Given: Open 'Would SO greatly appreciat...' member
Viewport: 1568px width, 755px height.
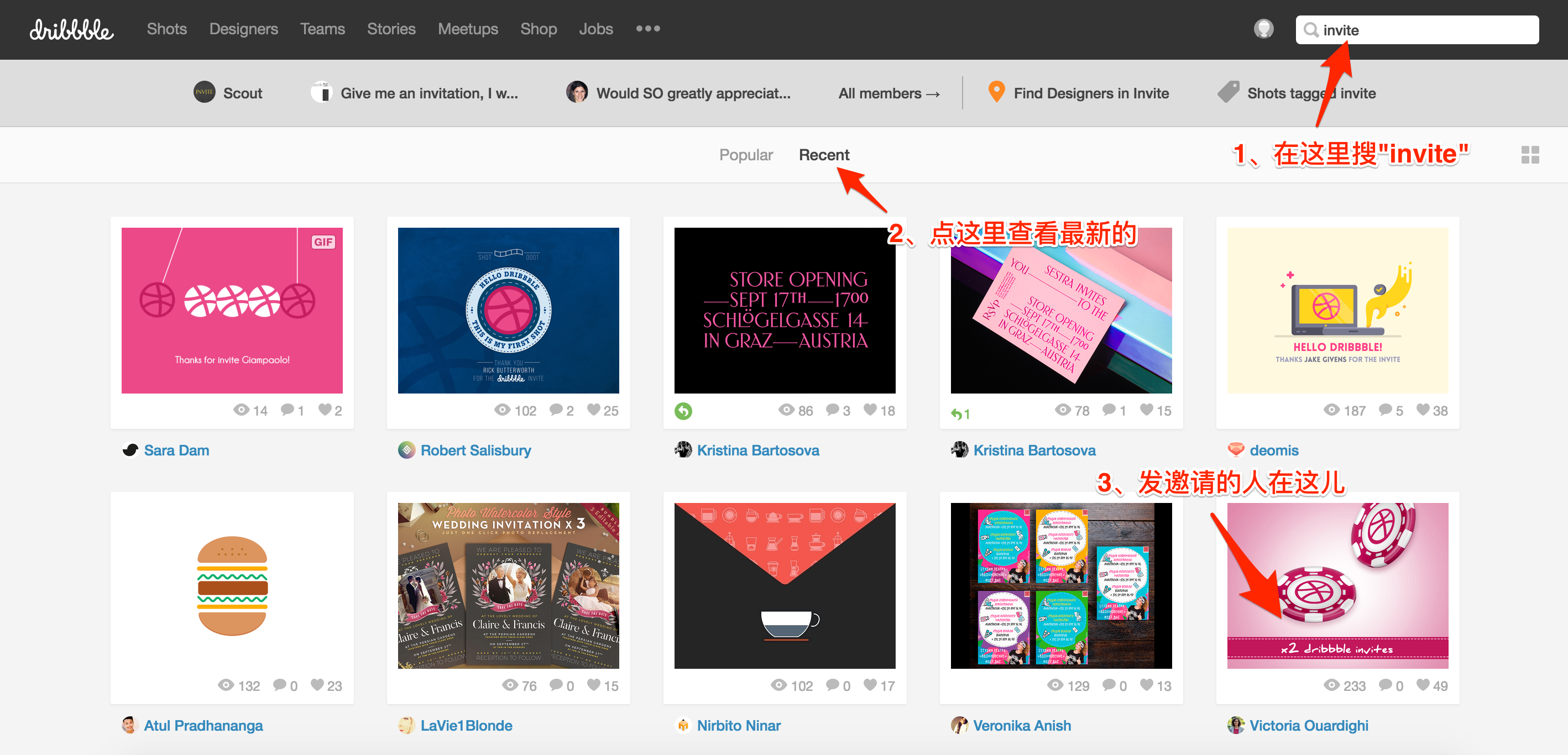Looking at the screenshot, I should [693, 93].
